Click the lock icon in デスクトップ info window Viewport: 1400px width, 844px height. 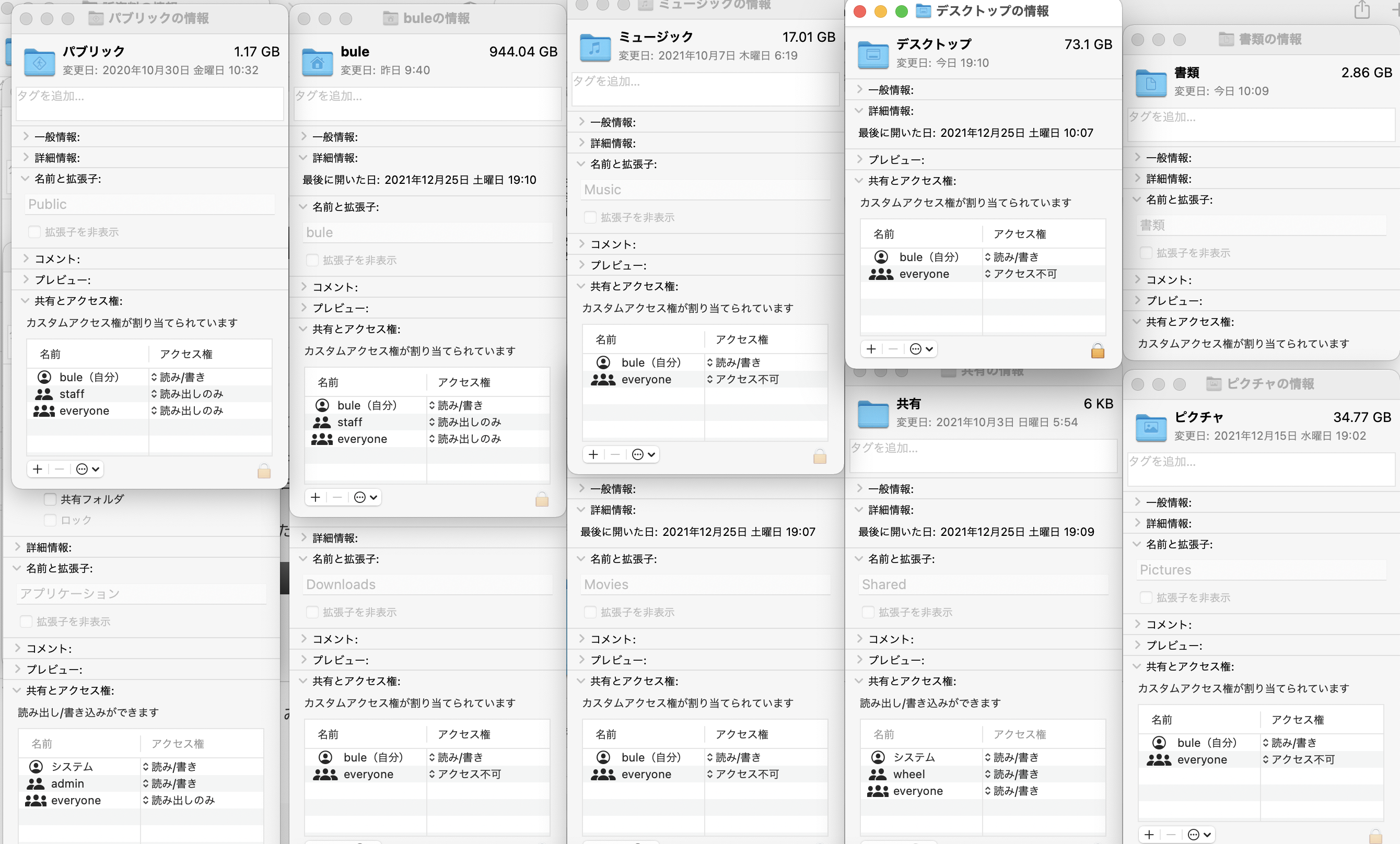click(x=1097, y=350)
